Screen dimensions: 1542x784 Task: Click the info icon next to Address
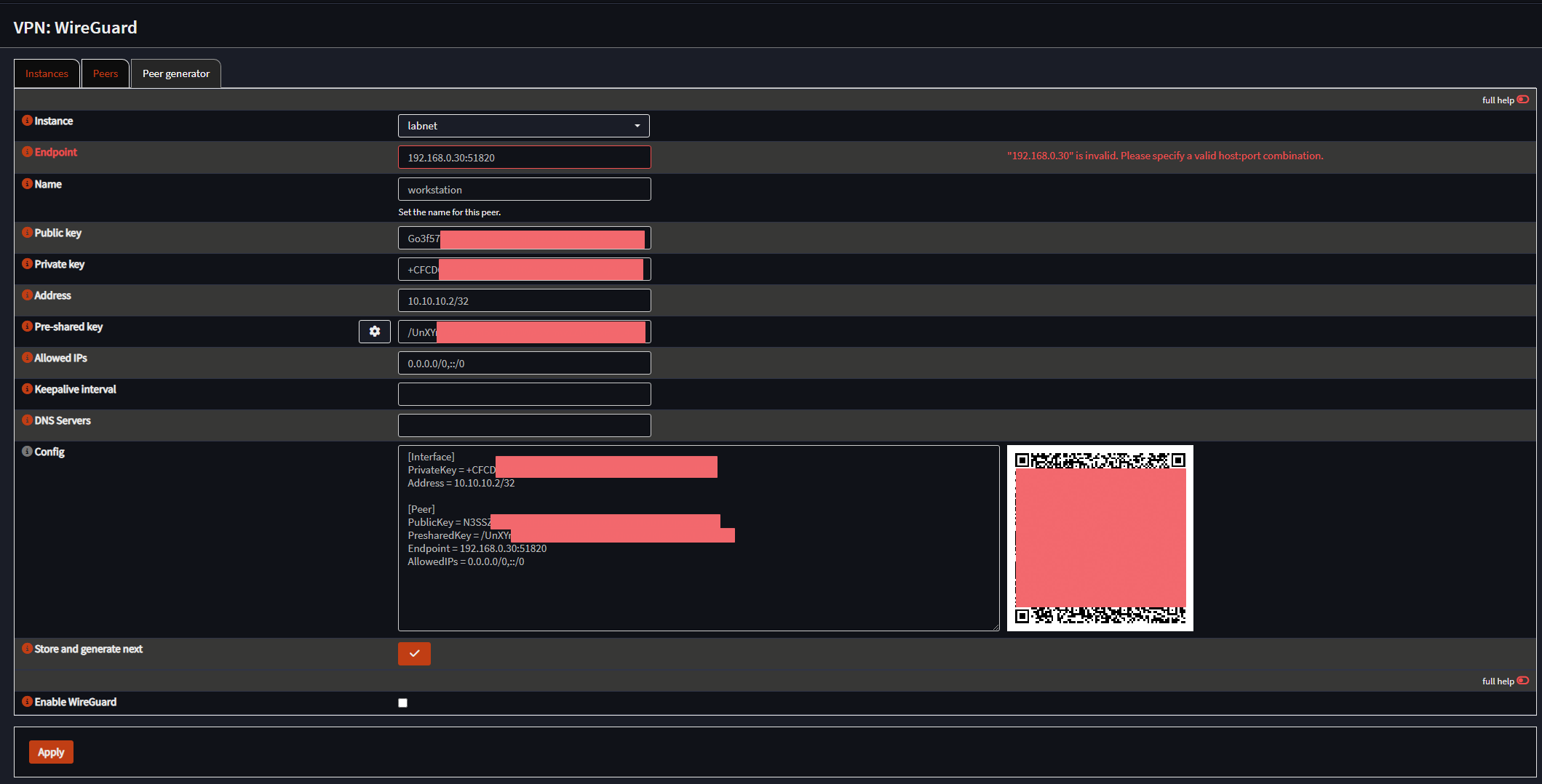27,295
